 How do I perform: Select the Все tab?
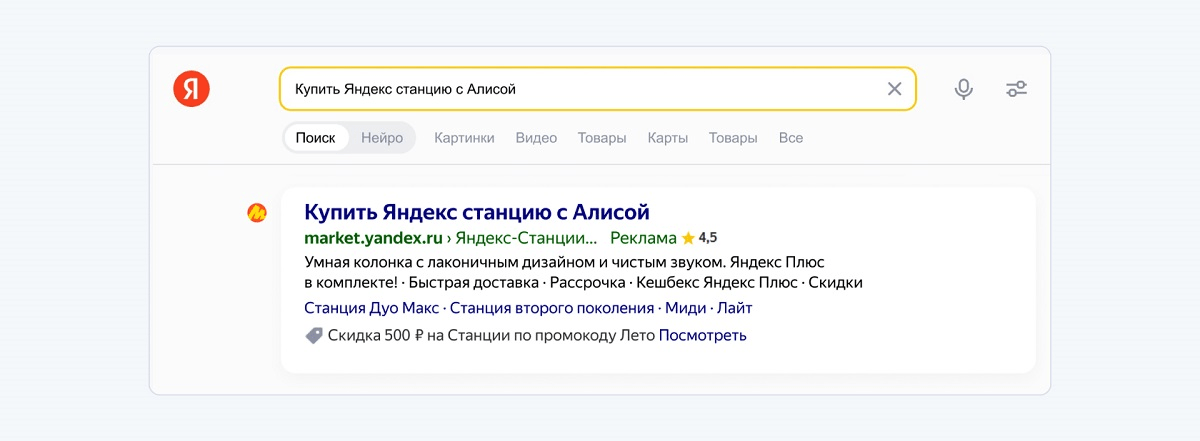pos(790,138)
